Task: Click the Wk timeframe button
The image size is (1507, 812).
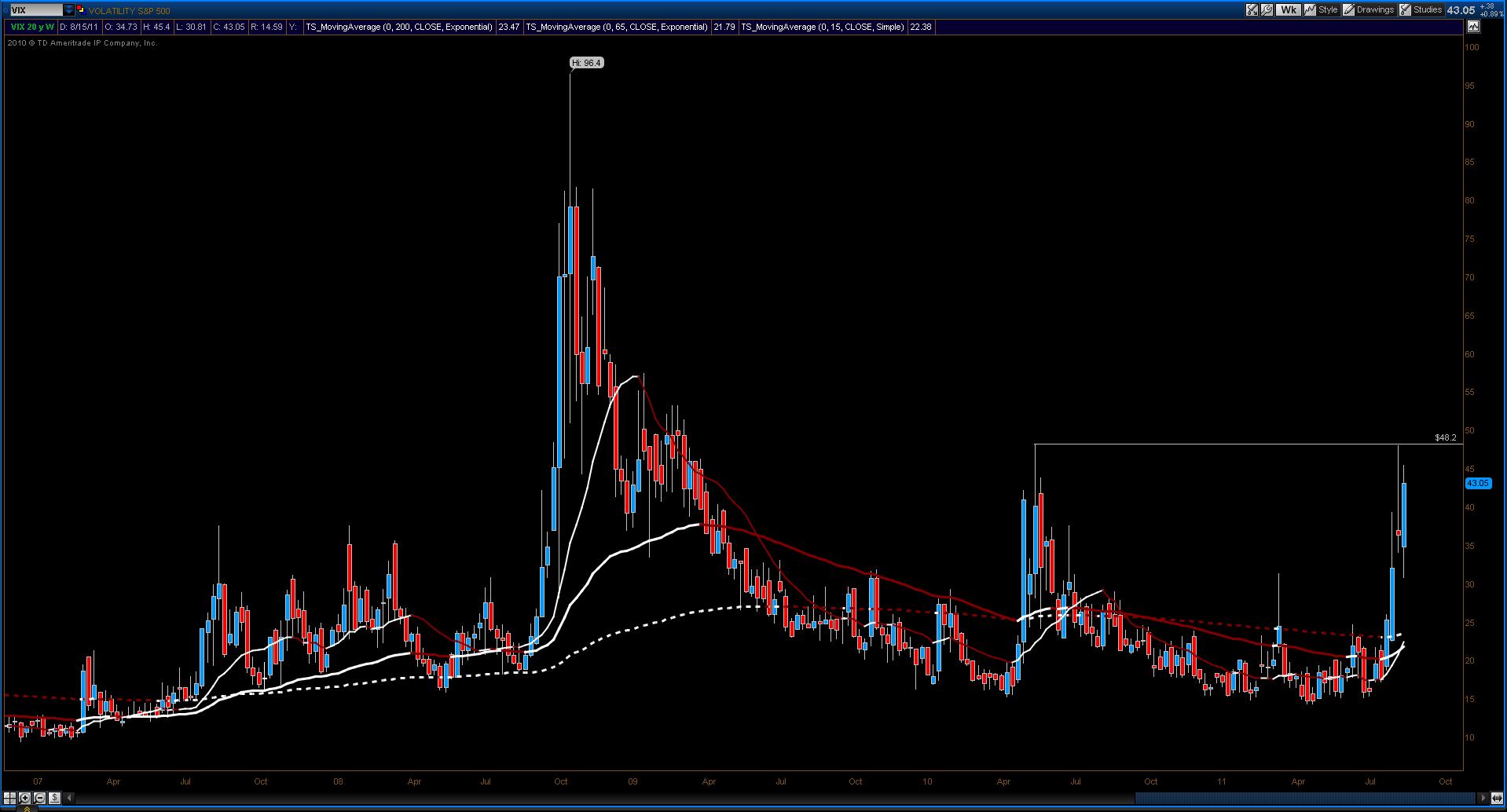Action: pyautogui.click(x=1288, y=10)
